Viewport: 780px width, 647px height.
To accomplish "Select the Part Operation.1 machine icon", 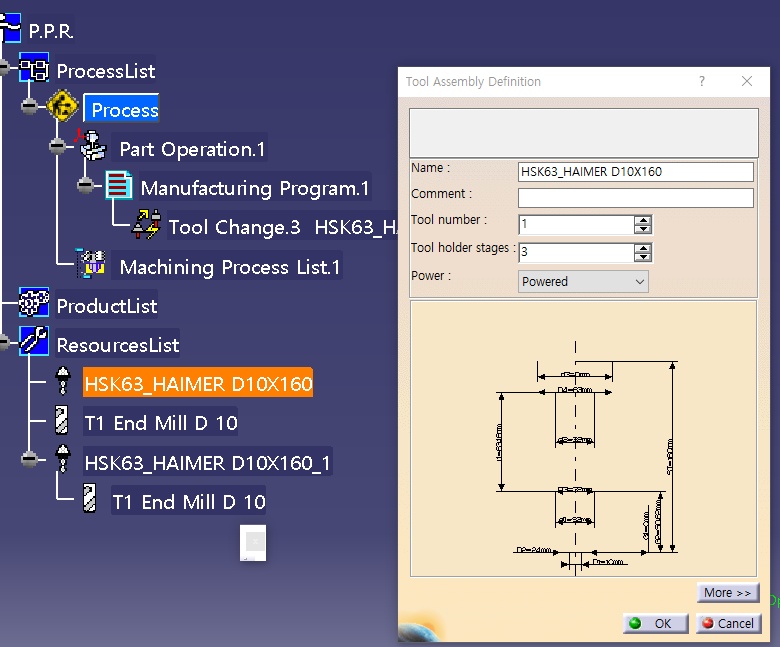I will point(93,145).
